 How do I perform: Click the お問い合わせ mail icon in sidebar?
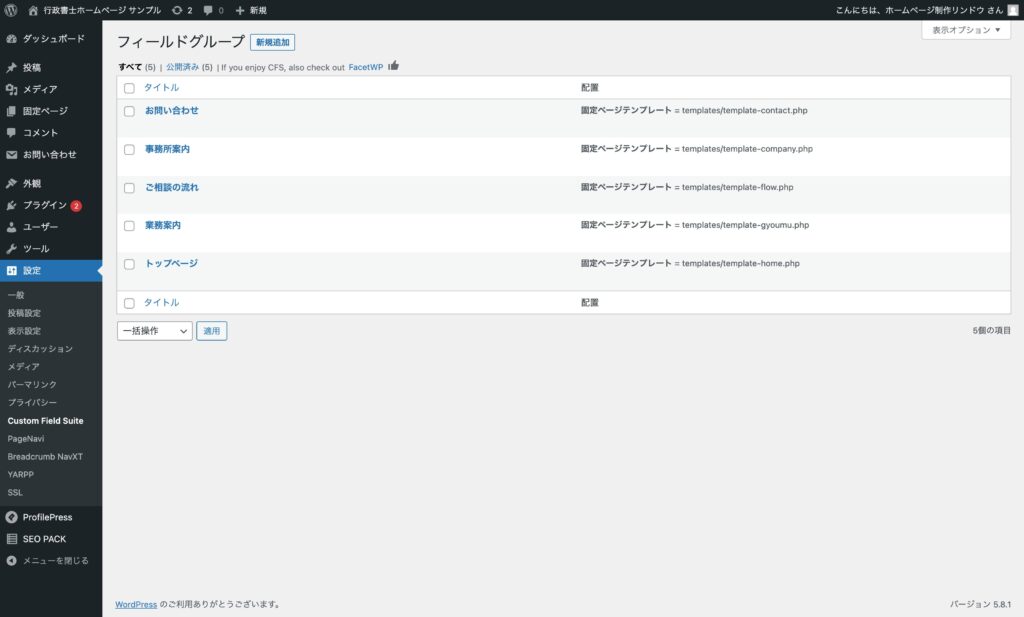[11, 155]
